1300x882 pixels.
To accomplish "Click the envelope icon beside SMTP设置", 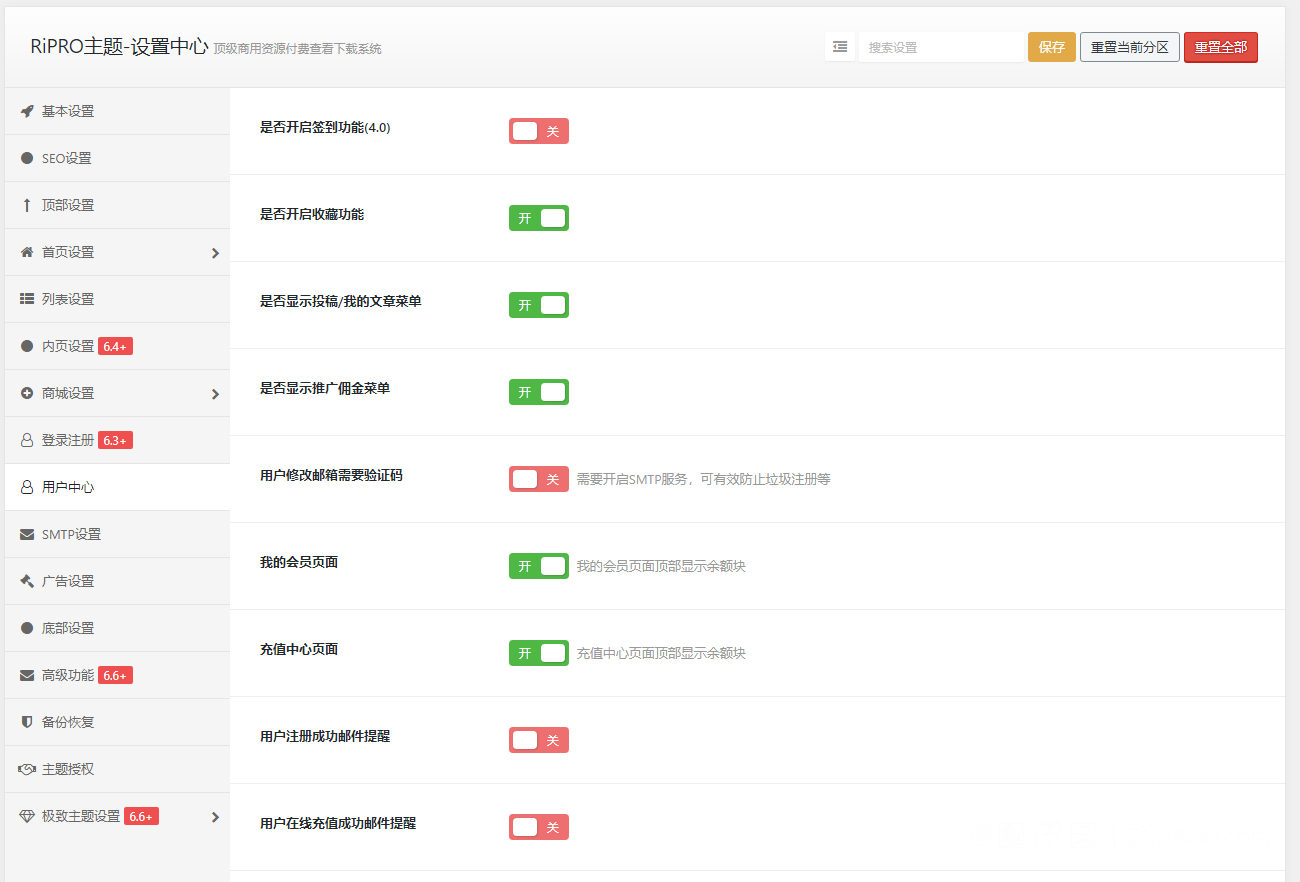I will pyautogui.click(x=27, y=534).
